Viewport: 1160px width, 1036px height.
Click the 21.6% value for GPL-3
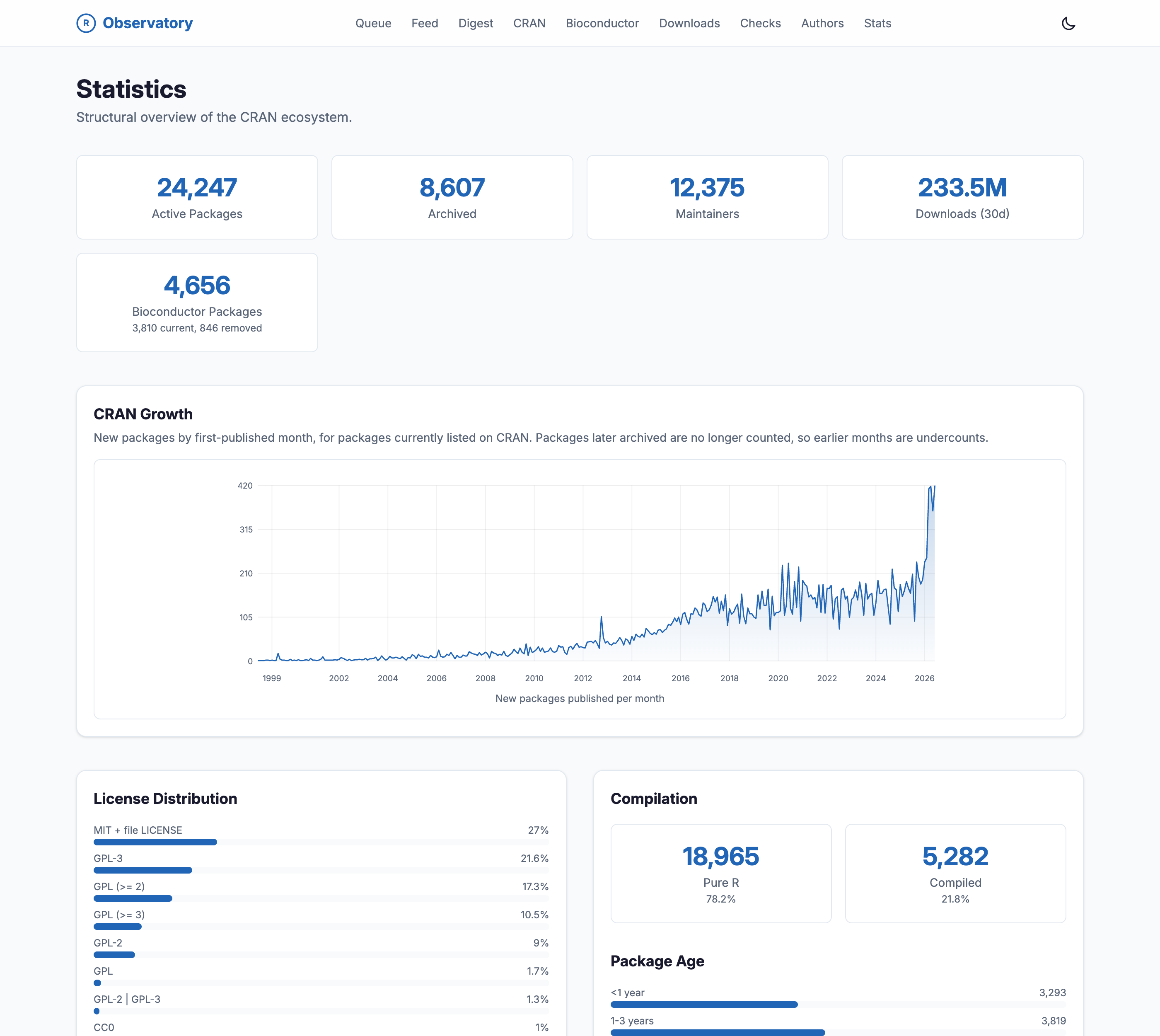(x=534, y=858)
